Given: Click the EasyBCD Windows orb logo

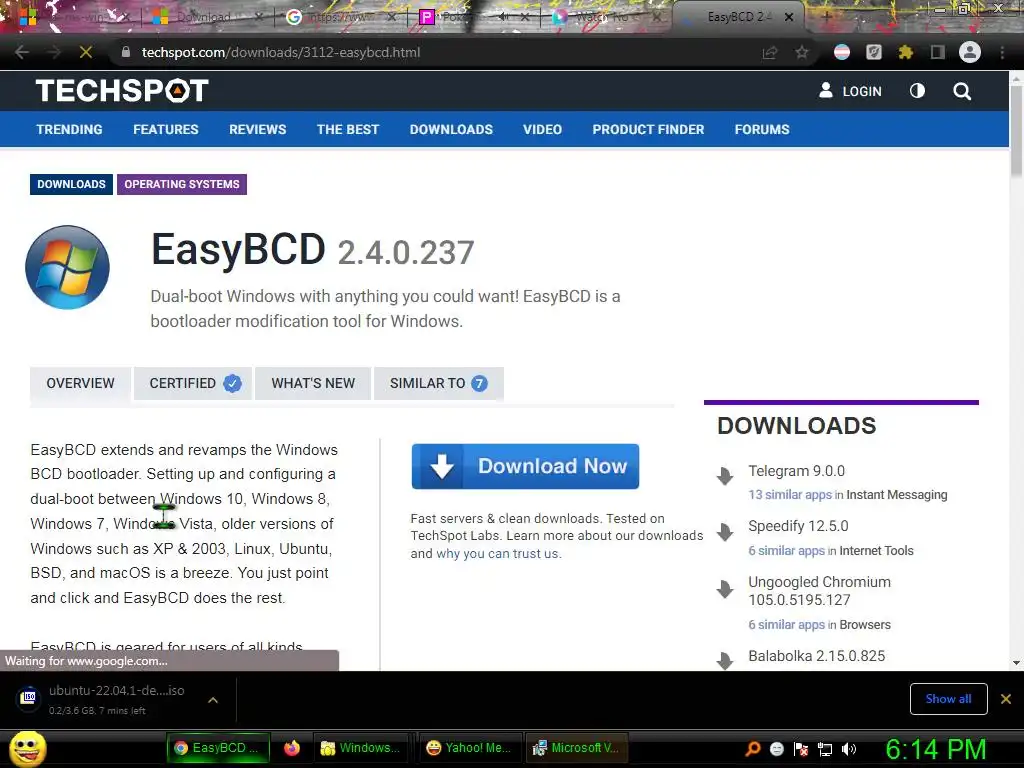Looking at the screenshot, I should point(67,267).
